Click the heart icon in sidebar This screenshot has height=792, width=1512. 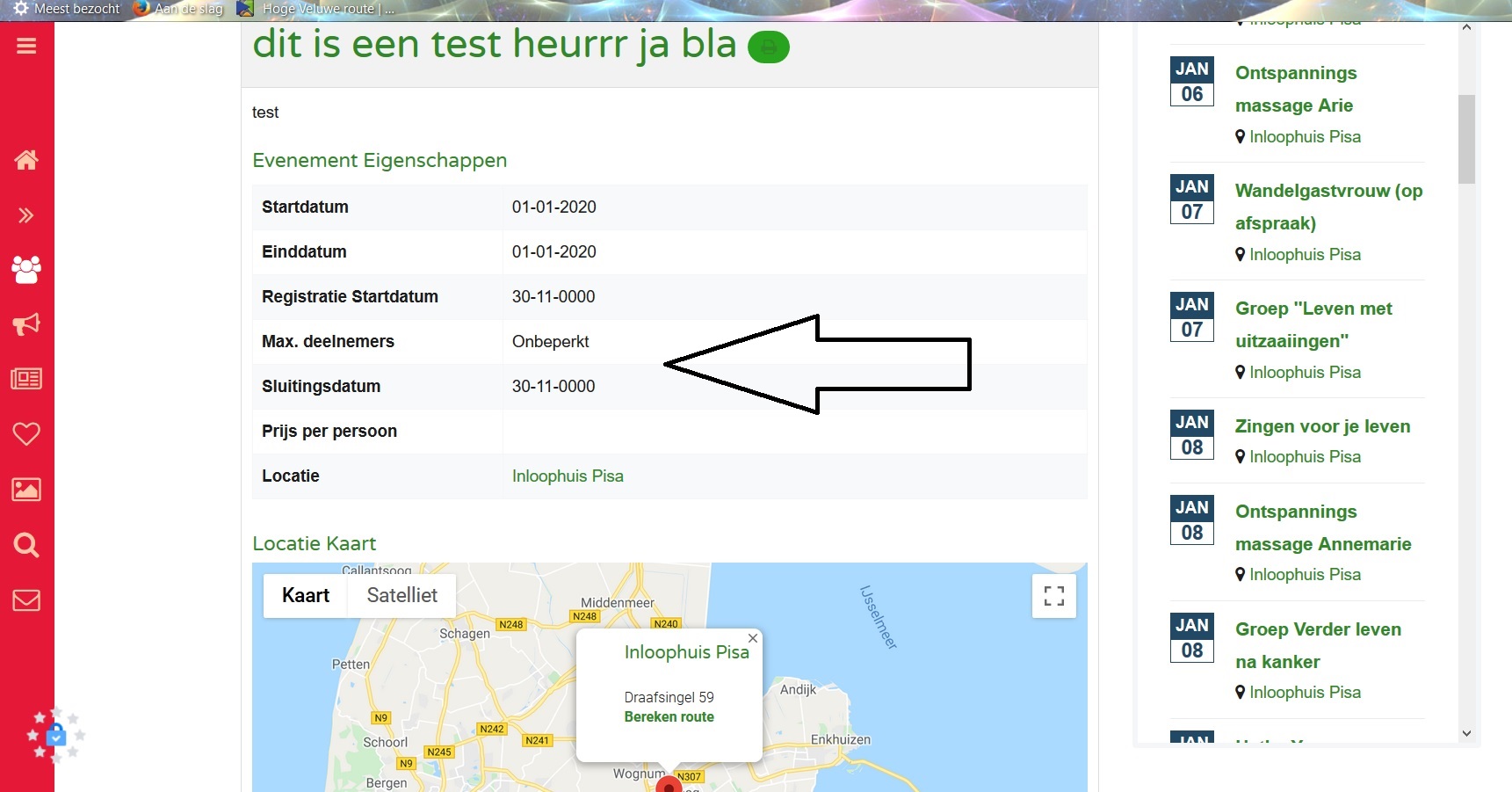26,433
